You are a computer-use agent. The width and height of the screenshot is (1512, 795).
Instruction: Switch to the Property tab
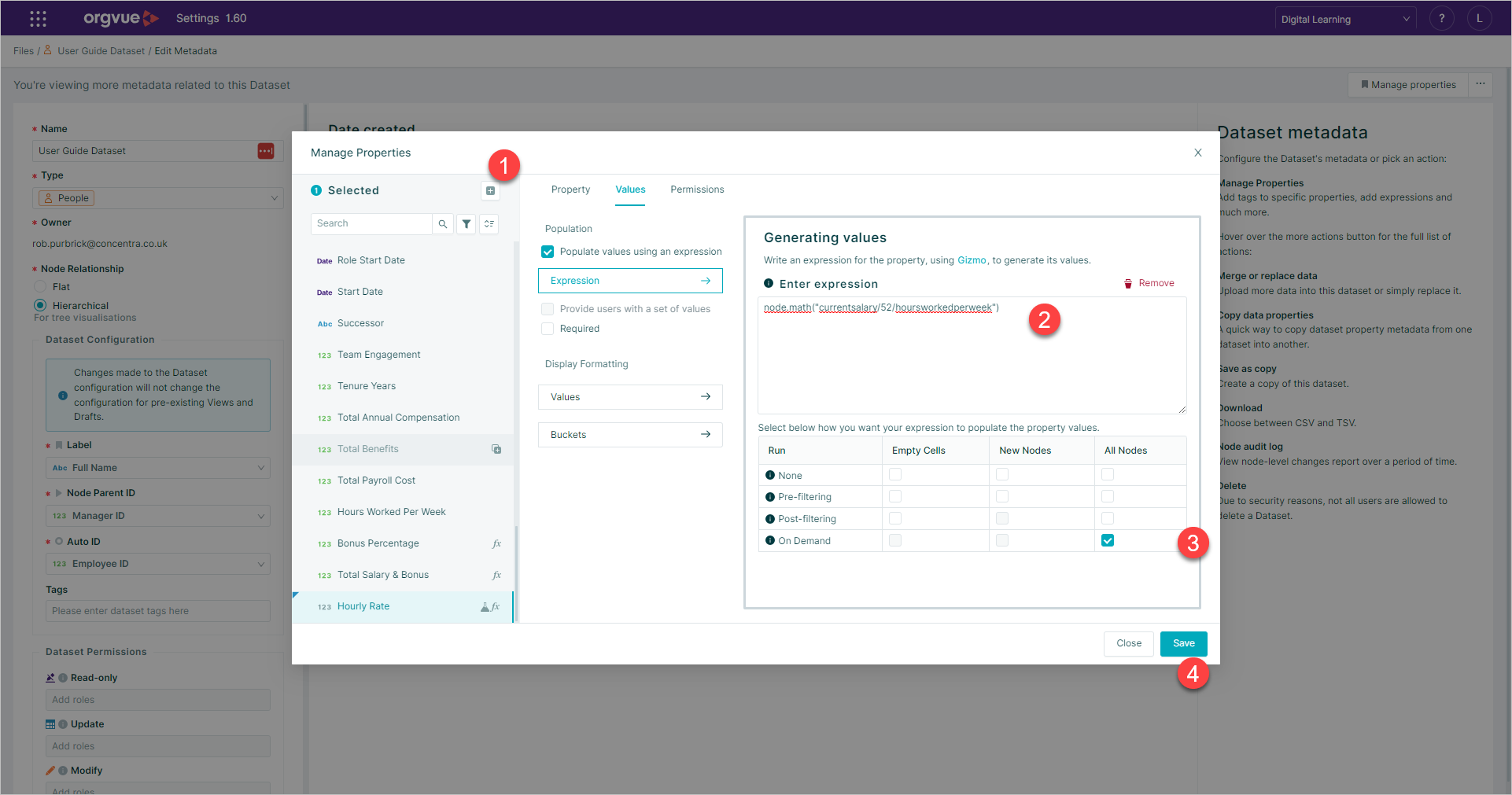tap(570, 190)
